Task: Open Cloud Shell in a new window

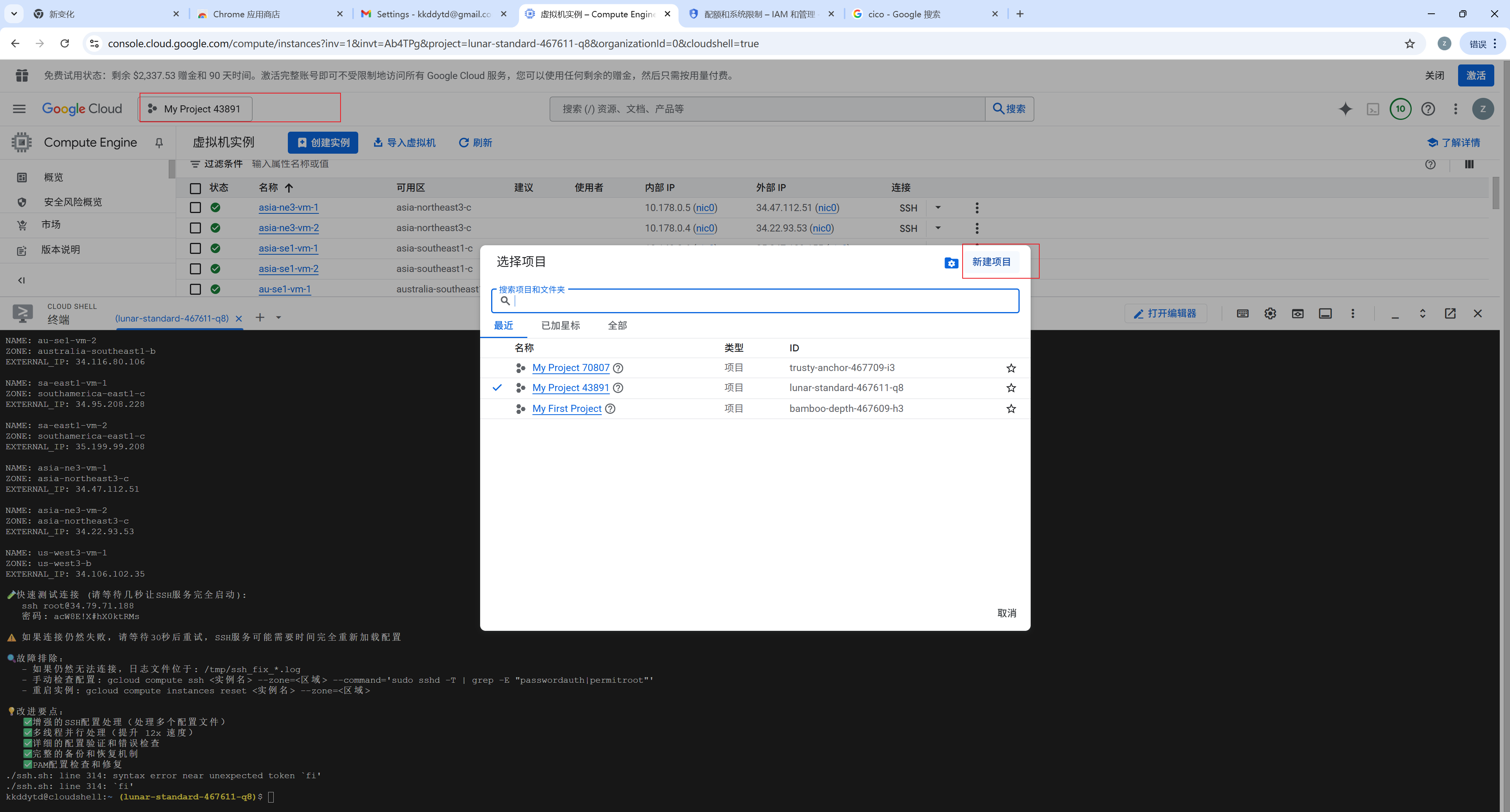Action: [1450, 314]
